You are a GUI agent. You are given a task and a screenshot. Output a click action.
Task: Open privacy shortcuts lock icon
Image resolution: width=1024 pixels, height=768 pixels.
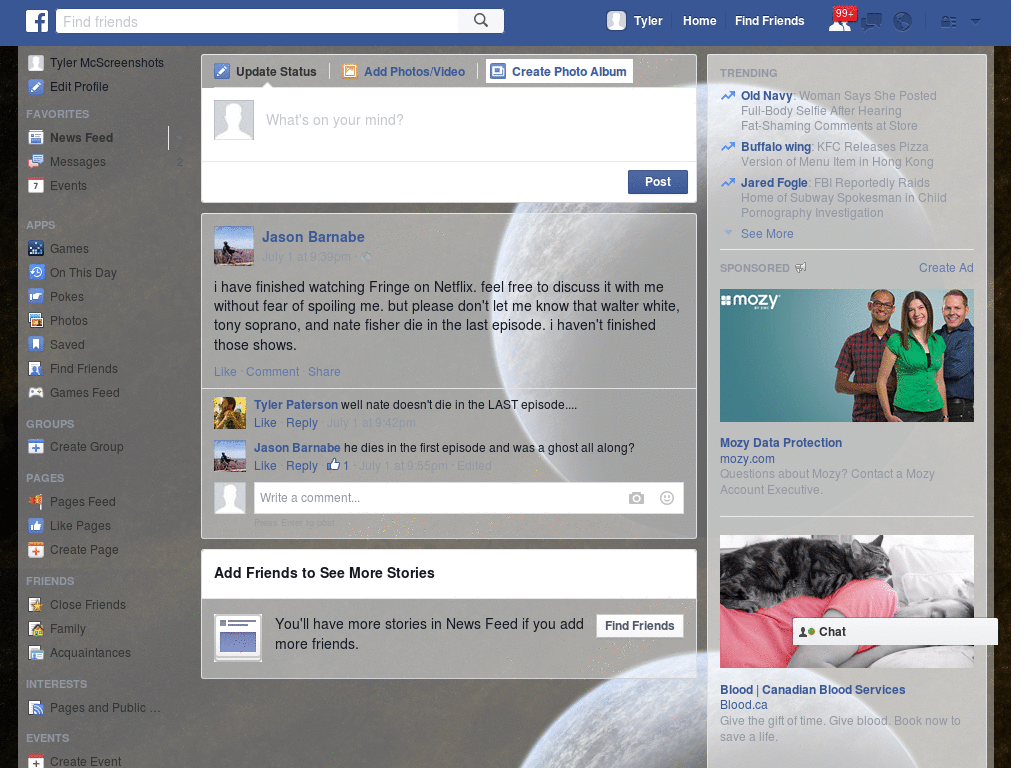tap(948, 22)
